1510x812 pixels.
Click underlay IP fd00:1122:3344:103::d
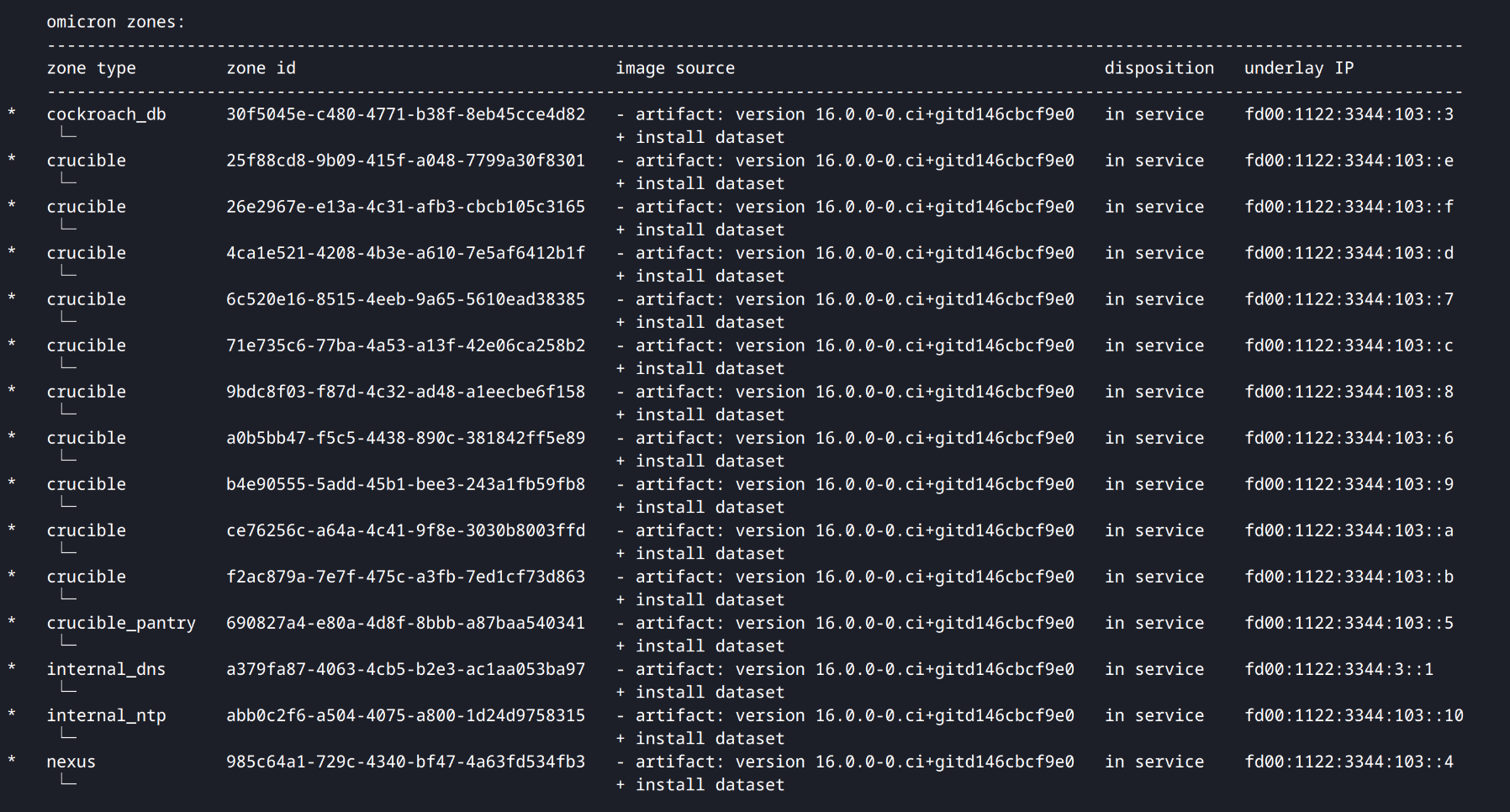[x=1349, y=253]
